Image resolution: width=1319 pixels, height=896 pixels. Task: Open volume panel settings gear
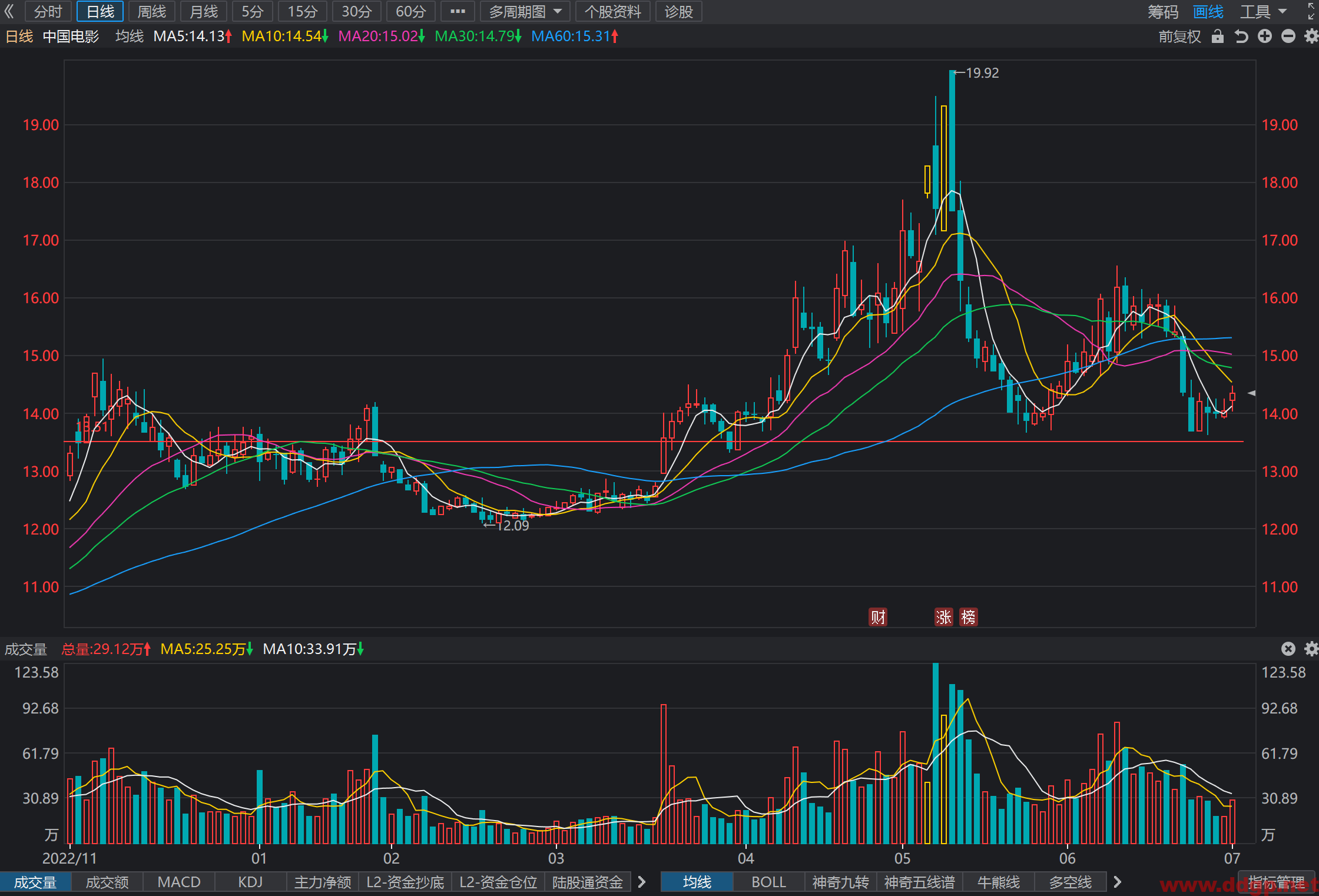pyautogui.click(x=1311, y=649)
